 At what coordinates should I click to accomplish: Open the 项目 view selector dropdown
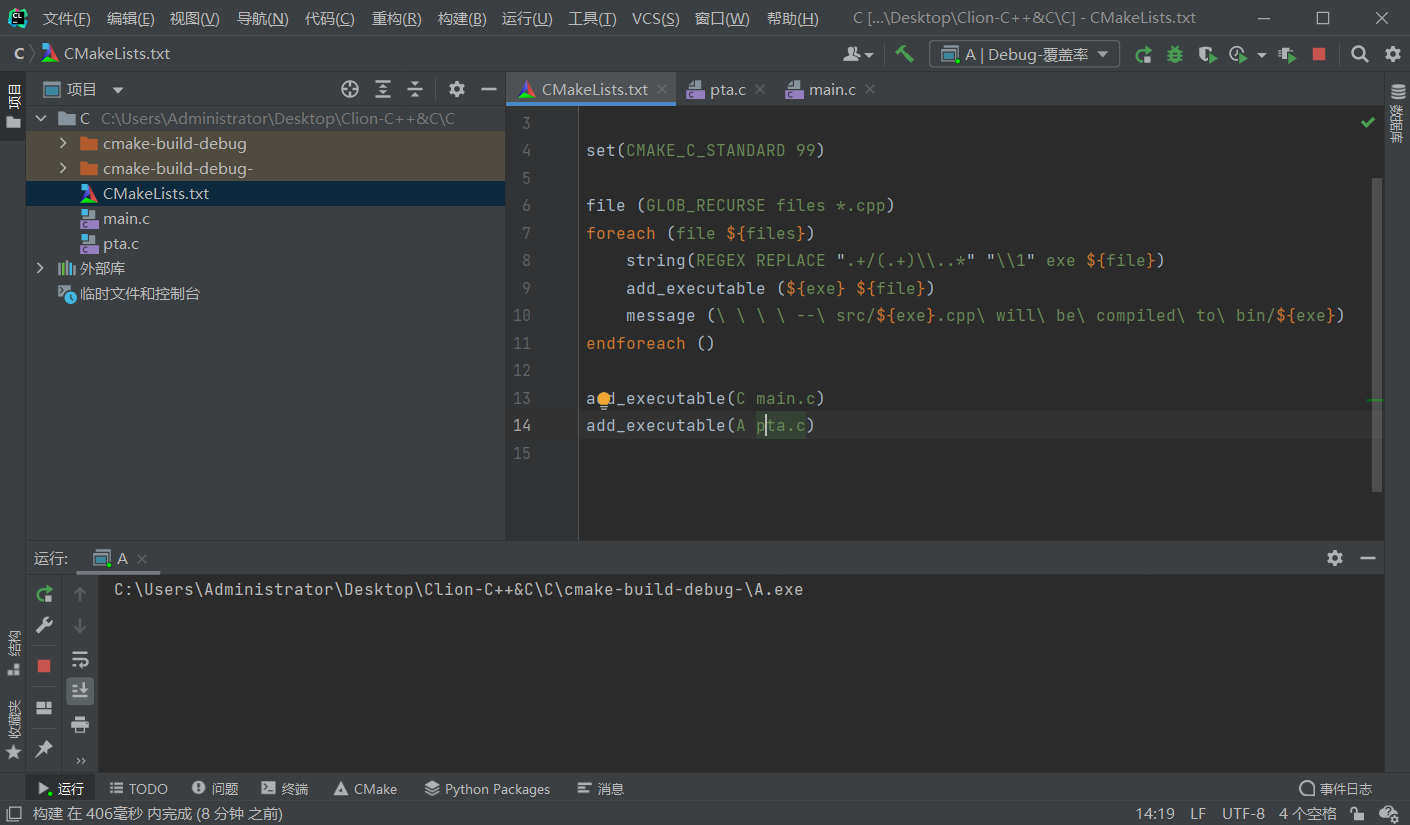[x=84, y=90]
